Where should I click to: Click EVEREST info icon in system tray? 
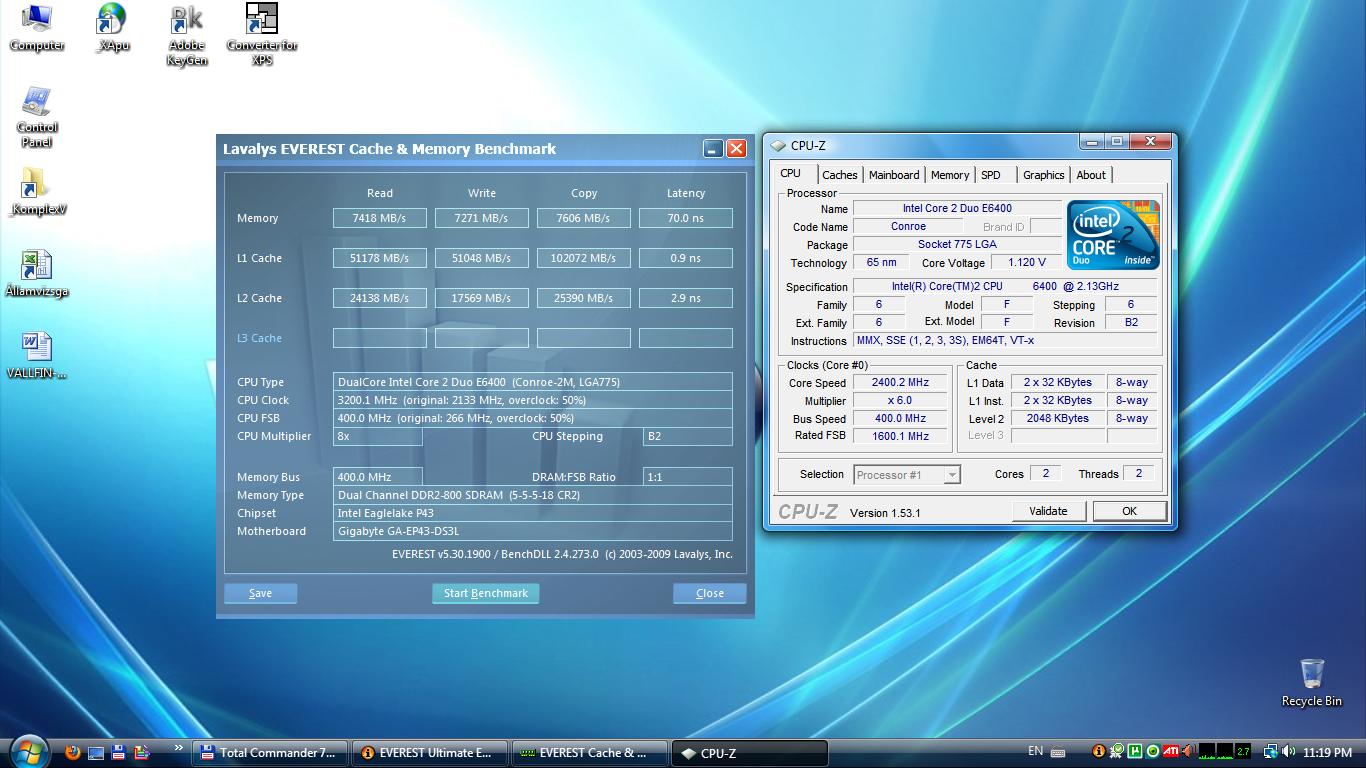pyautogui.click(x=1099, y=751)
